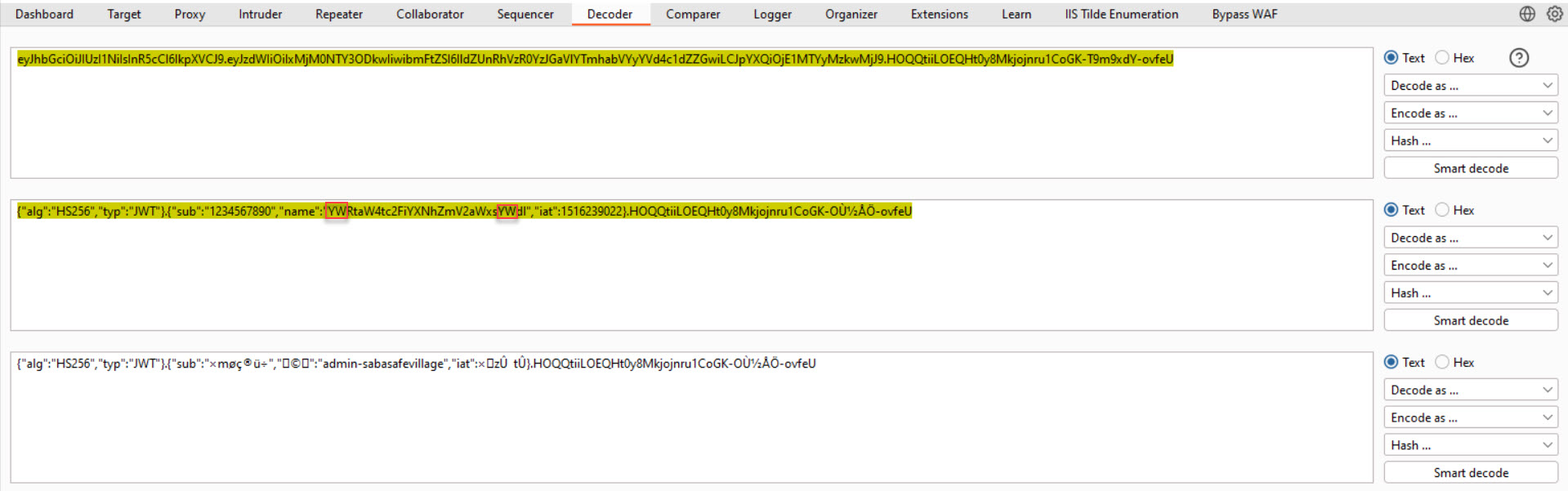Screen dimensions: 1568x491
Task: Open 'Hash' dropdown in first panel
Action: pos(1471,141)
